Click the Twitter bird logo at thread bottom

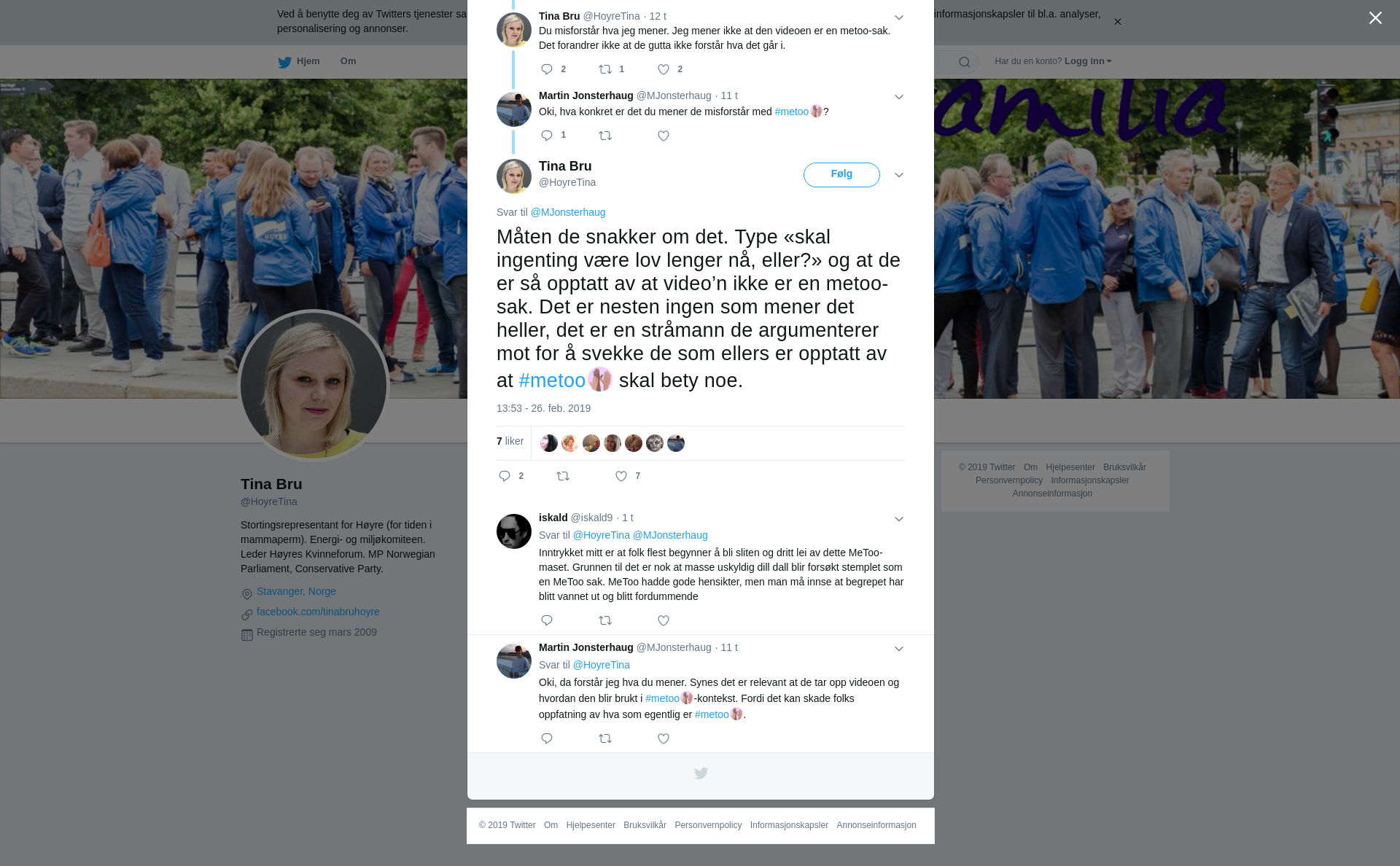coord(701,773)
